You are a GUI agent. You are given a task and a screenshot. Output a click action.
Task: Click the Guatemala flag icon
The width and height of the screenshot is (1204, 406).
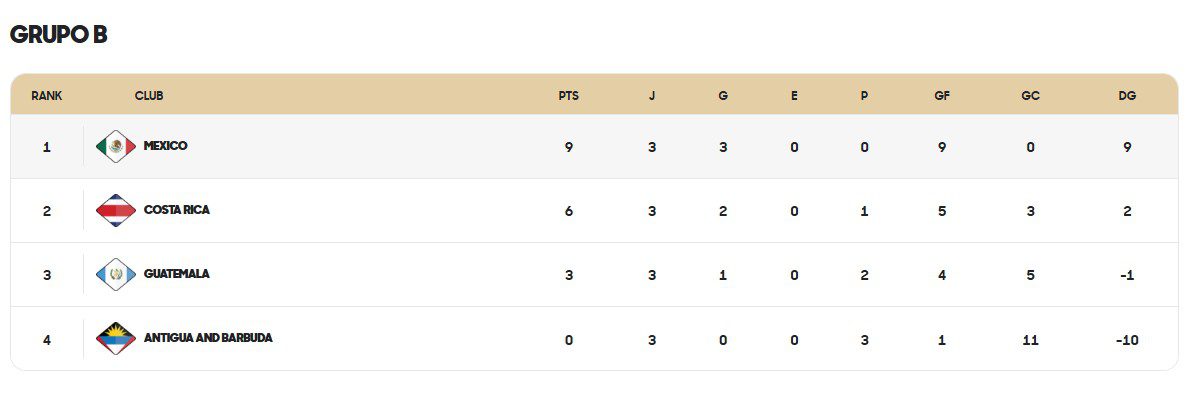(116, 275)
